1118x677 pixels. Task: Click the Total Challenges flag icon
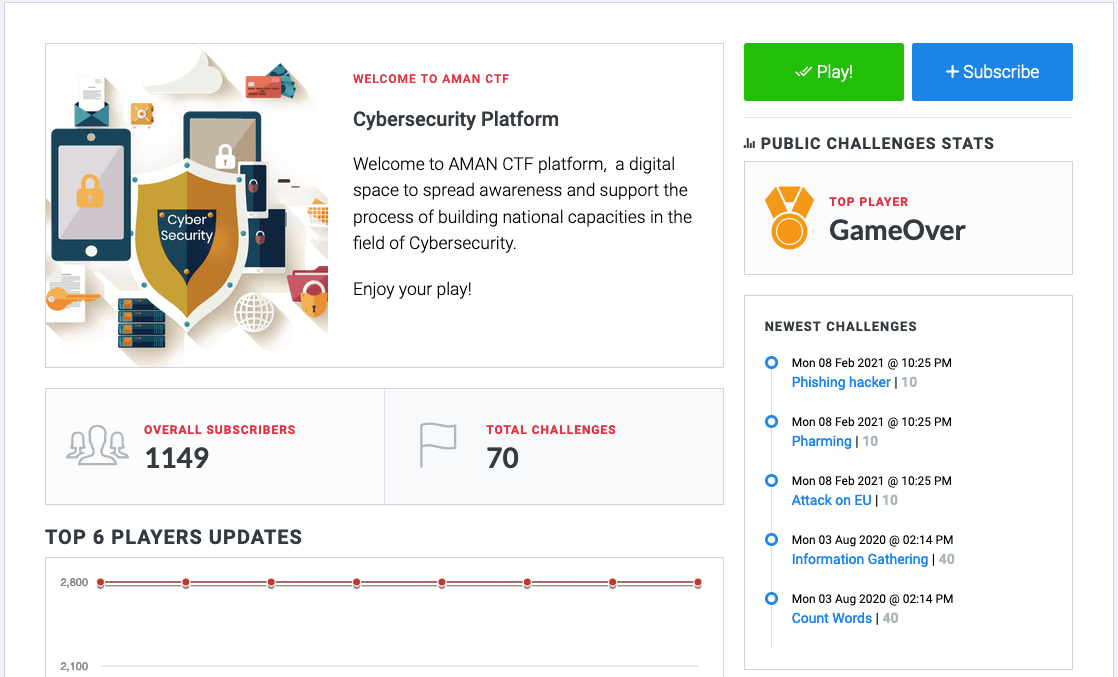(437, 445)
